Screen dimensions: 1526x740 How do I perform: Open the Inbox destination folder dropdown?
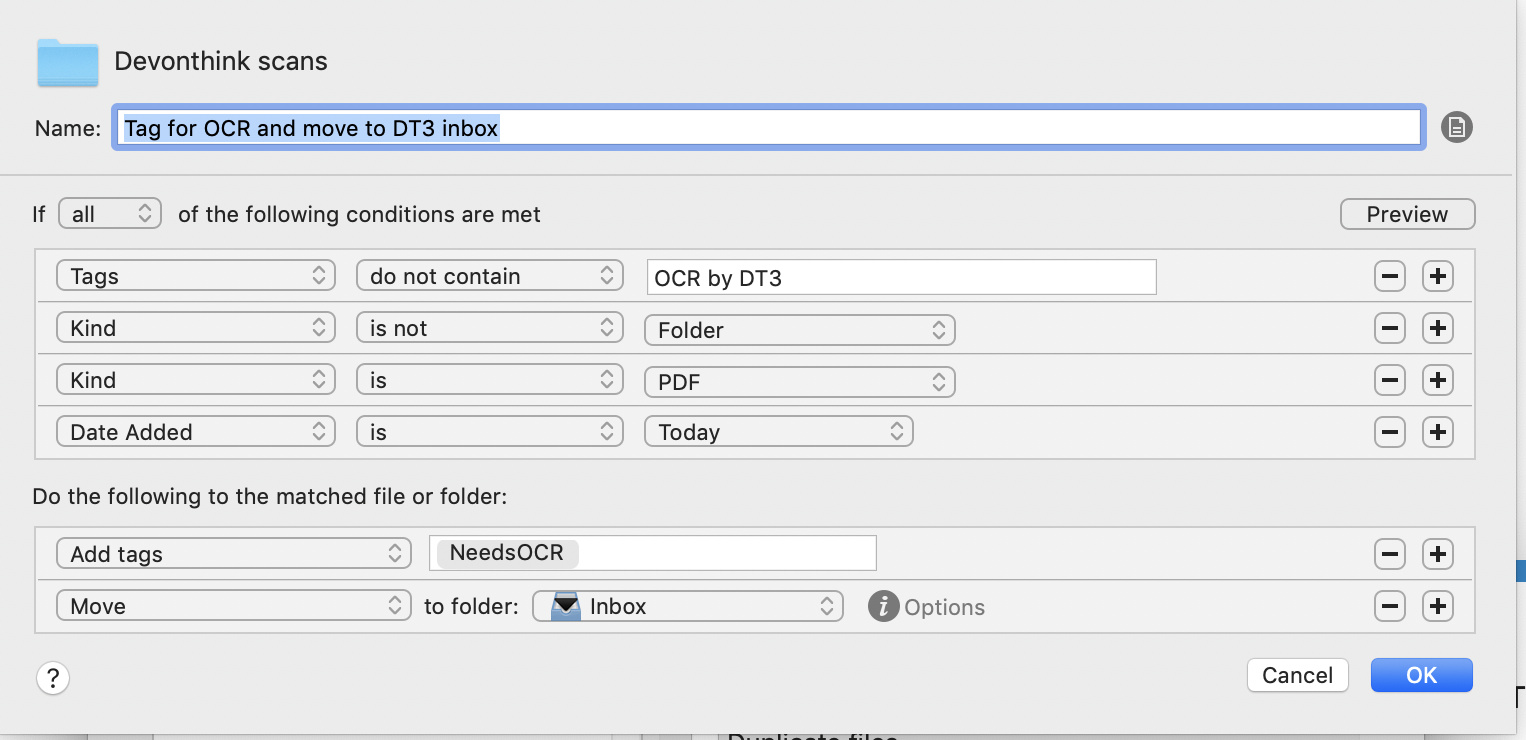click(686, 606)
